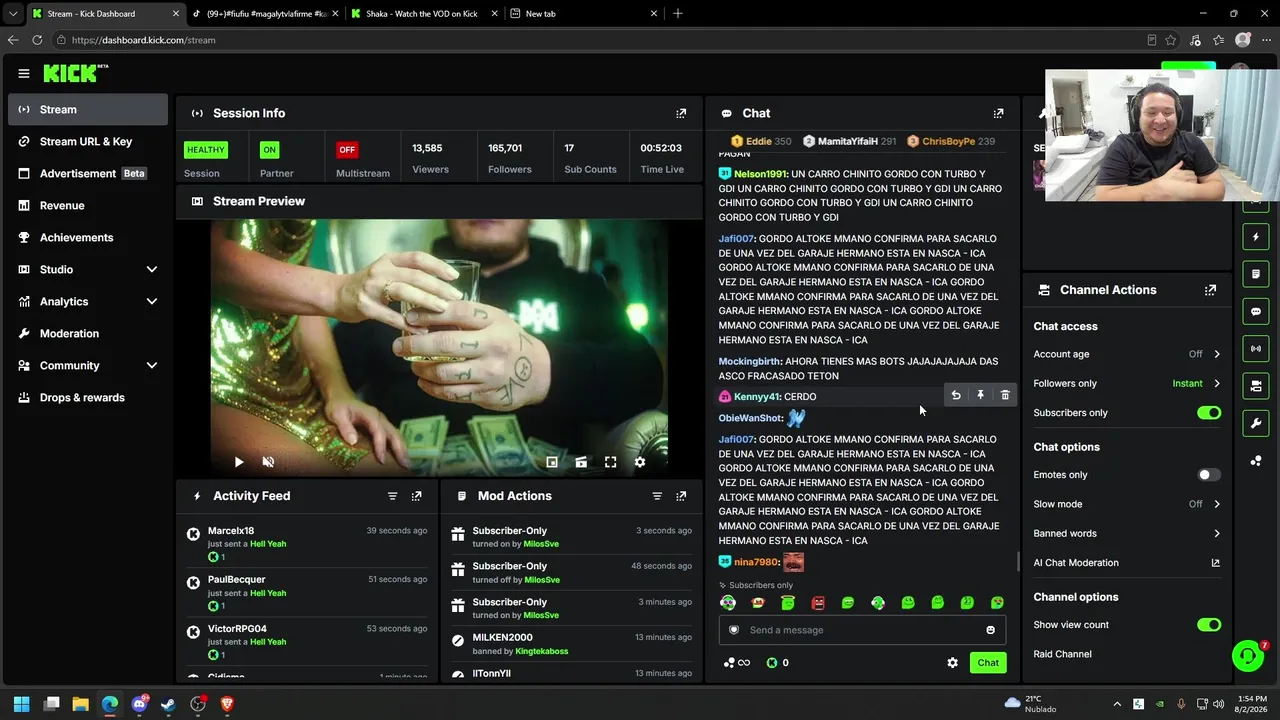Click the document widget icon in right rail
This screenshot has width=1280, height=720.
[x=1257, y=274]
